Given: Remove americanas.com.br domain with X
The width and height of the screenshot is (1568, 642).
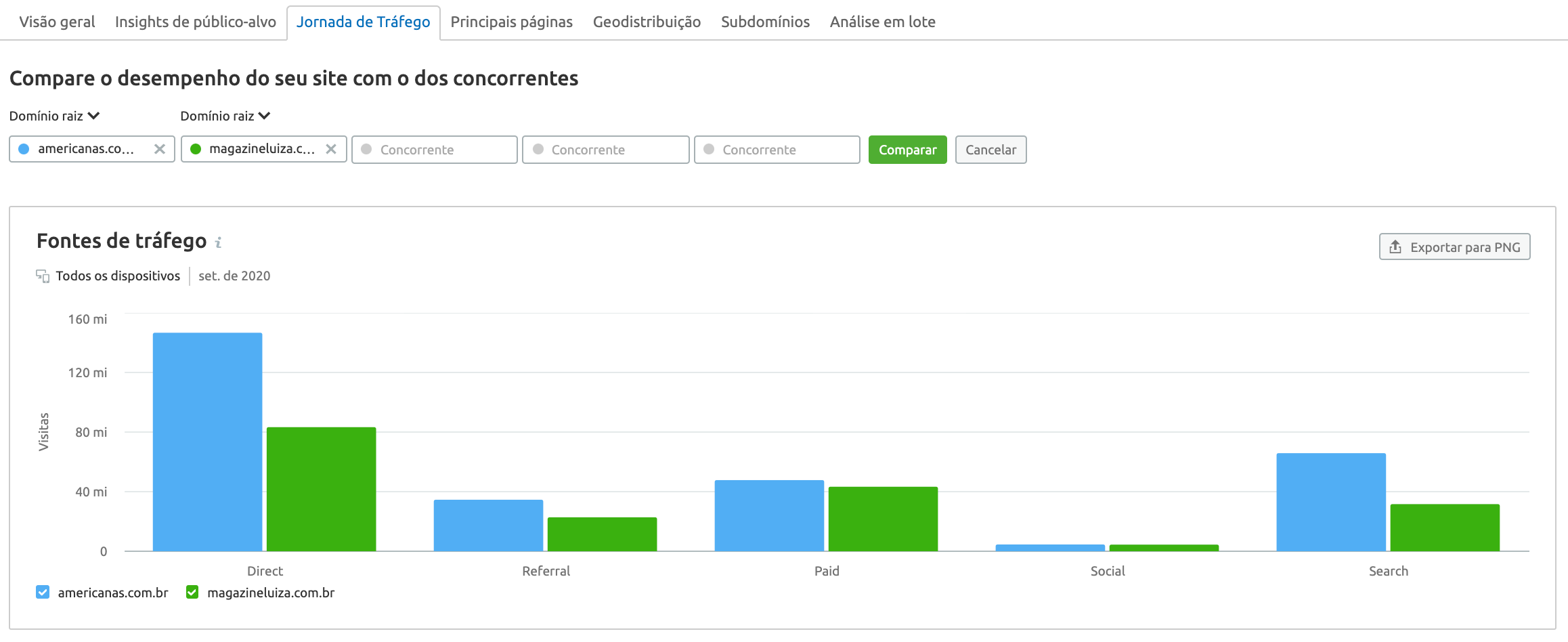Looking at the screenshot, I should tap(160, 149).
